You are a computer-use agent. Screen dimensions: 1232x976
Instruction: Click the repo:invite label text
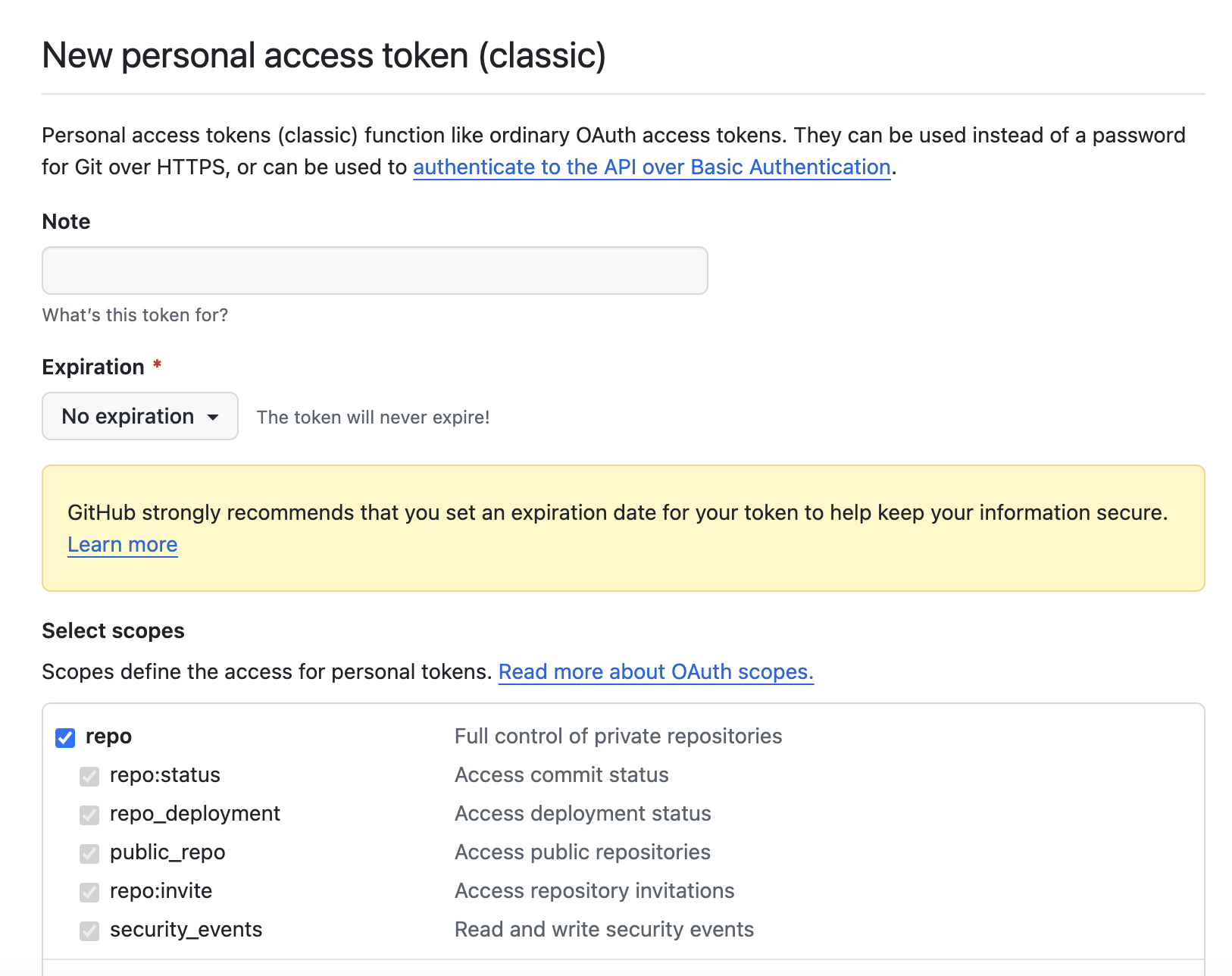point(161,891)
